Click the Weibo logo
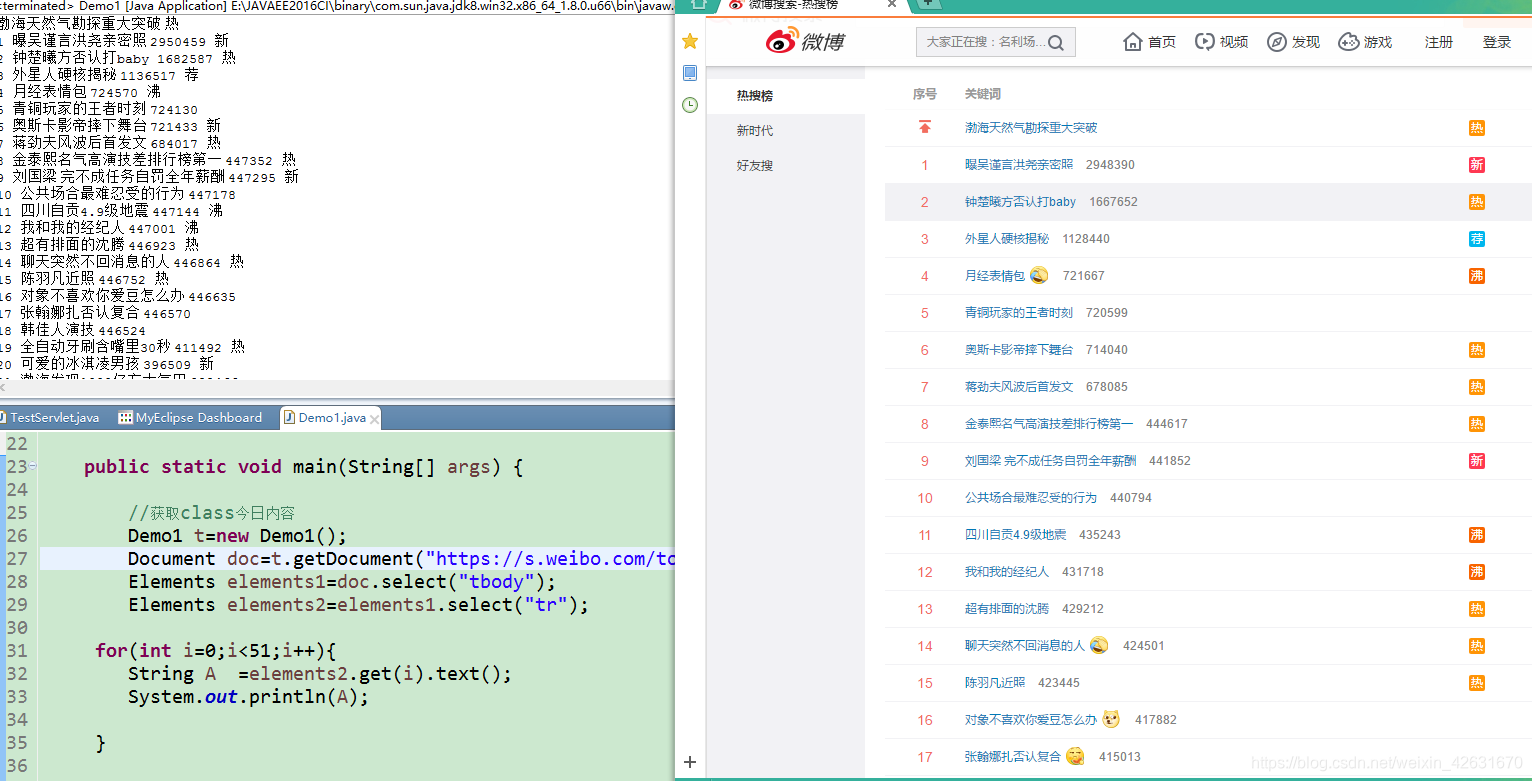 (805, 41)
